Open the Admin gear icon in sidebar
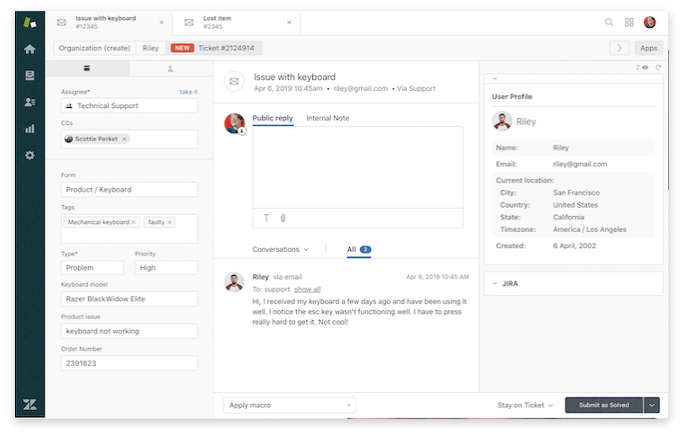 tap(30, 155)
